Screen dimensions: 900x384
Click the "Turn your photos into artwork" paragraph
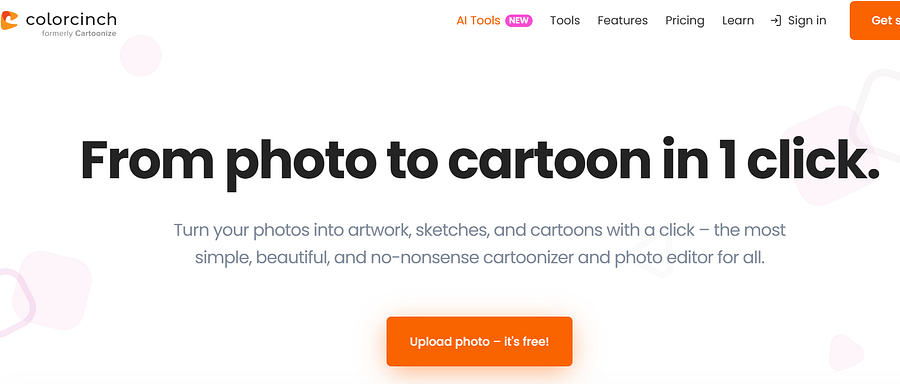click(x=479, y=244)
